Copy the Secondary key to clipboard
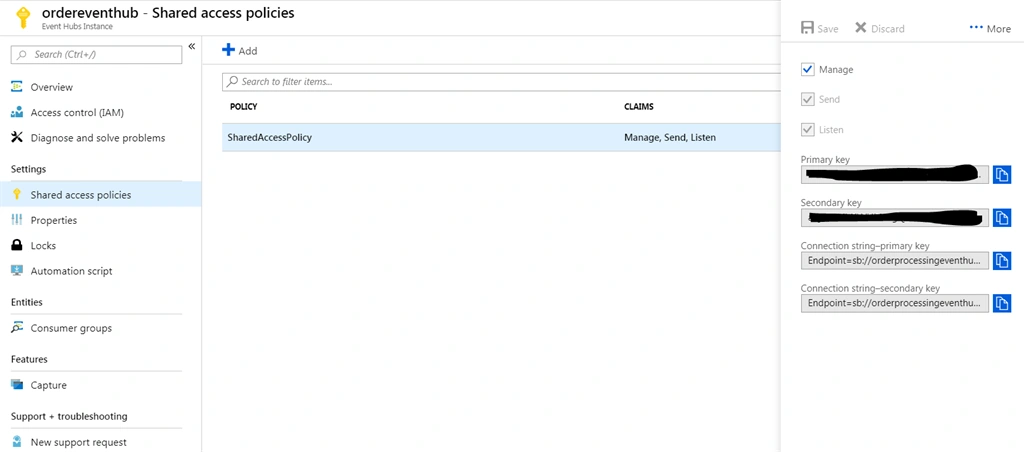 [1002, 218]
